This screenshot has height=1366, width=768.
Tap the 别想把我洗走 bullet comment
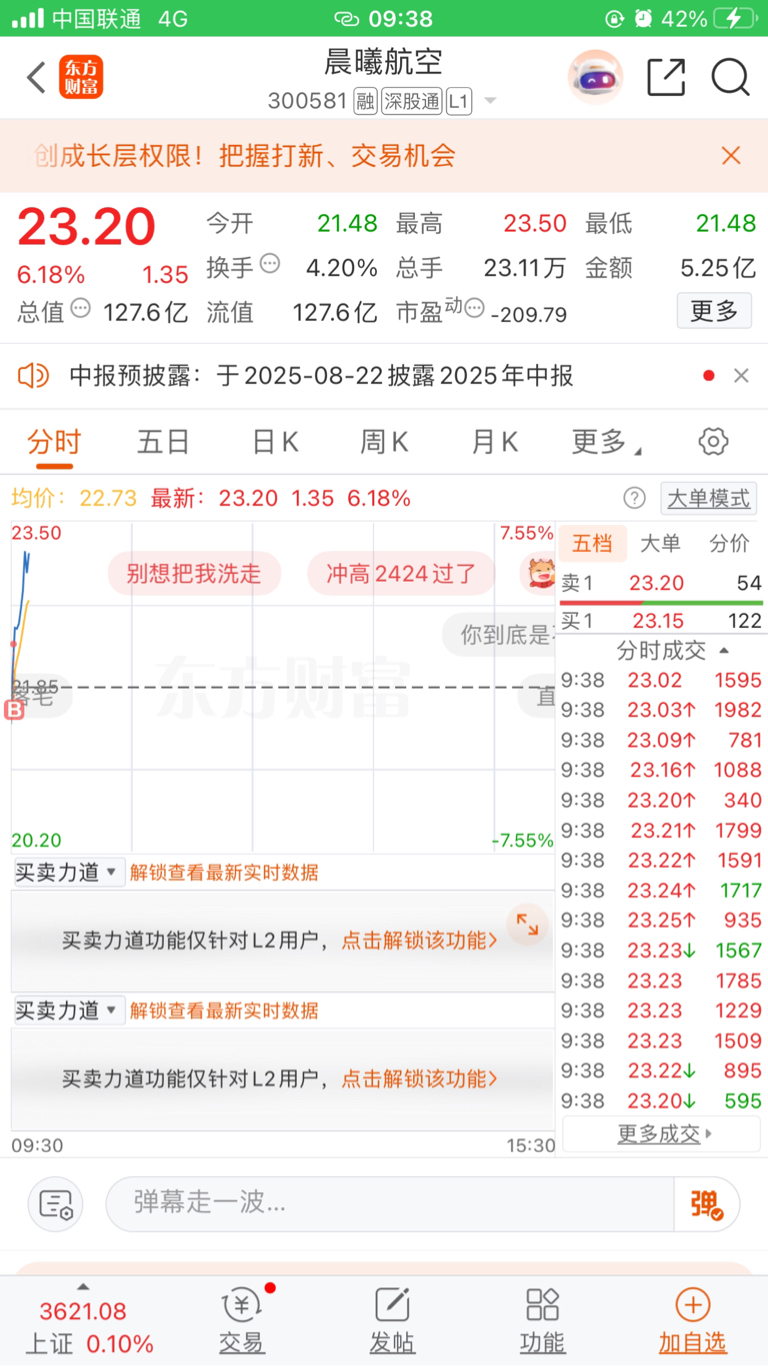tap(194, 574)
